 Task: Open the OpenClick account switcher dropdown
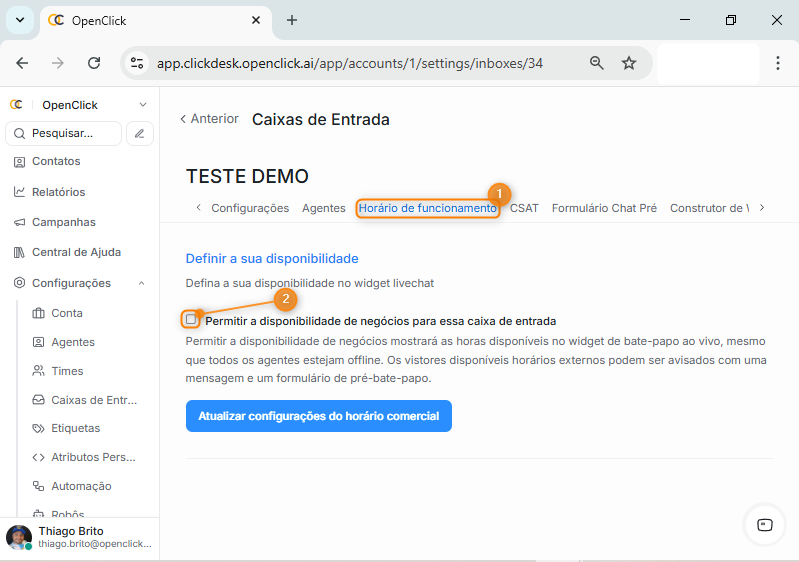tap(142, 105)
